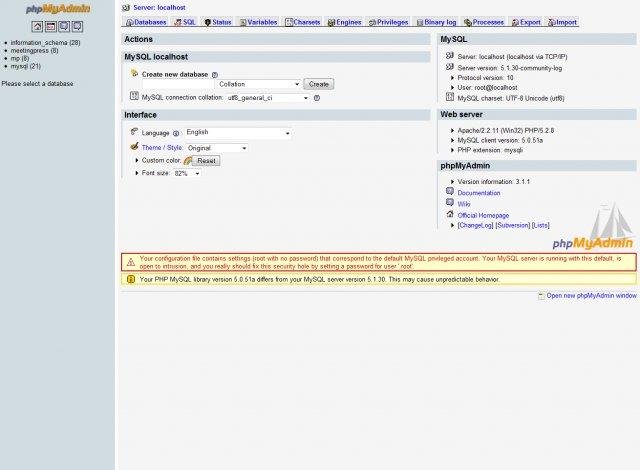Open the Subversion link
Screen dimensions: 640x470
click(x=513, y=225)
